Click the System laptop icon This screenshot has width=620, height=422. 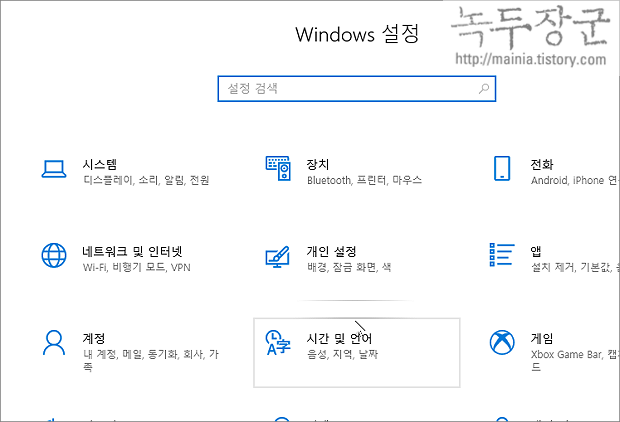point(54,169)
